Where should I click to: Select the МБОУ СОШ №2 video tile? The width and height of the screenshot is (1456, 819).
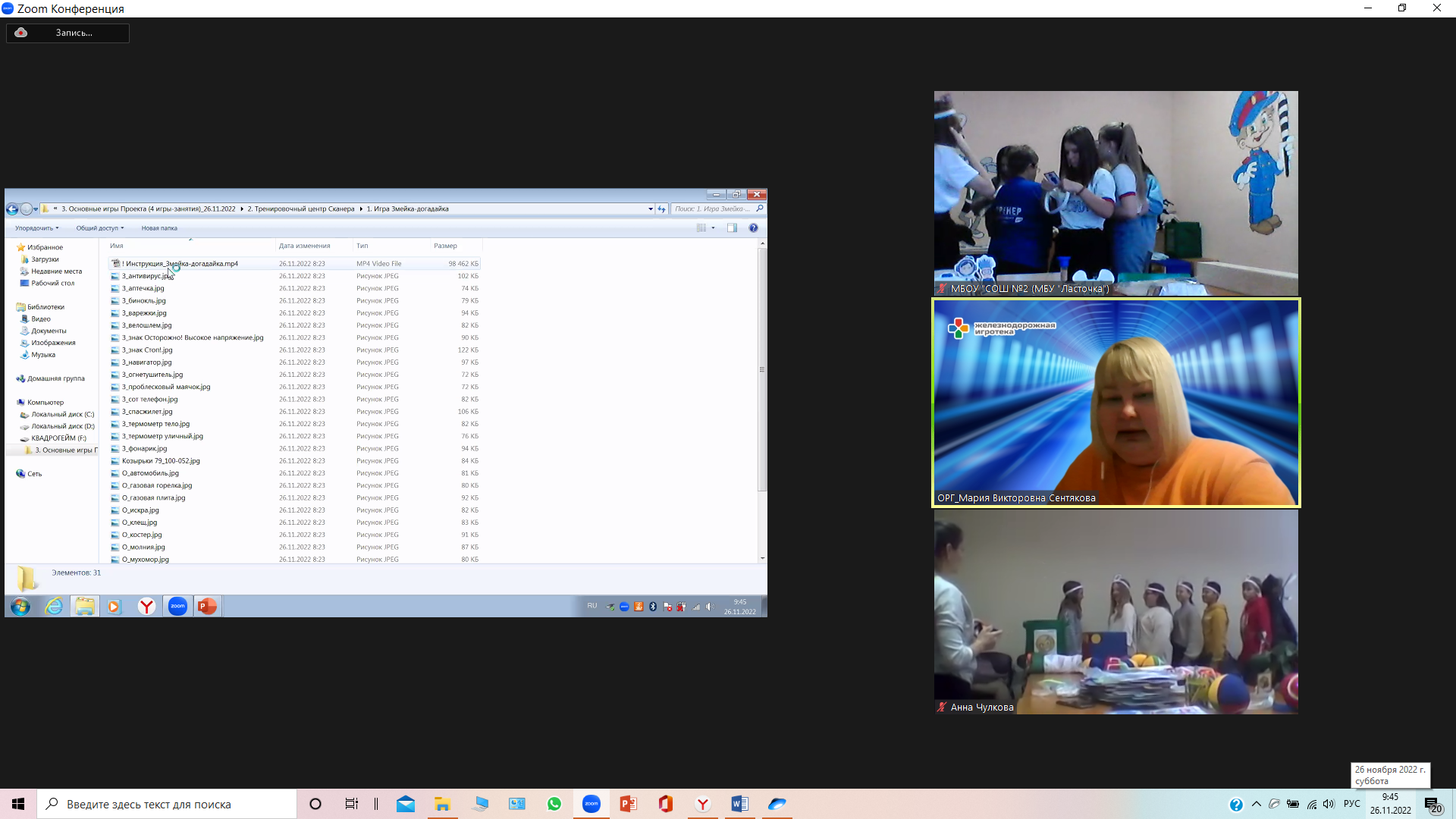pyautogui.click(x=1116, y=193)
